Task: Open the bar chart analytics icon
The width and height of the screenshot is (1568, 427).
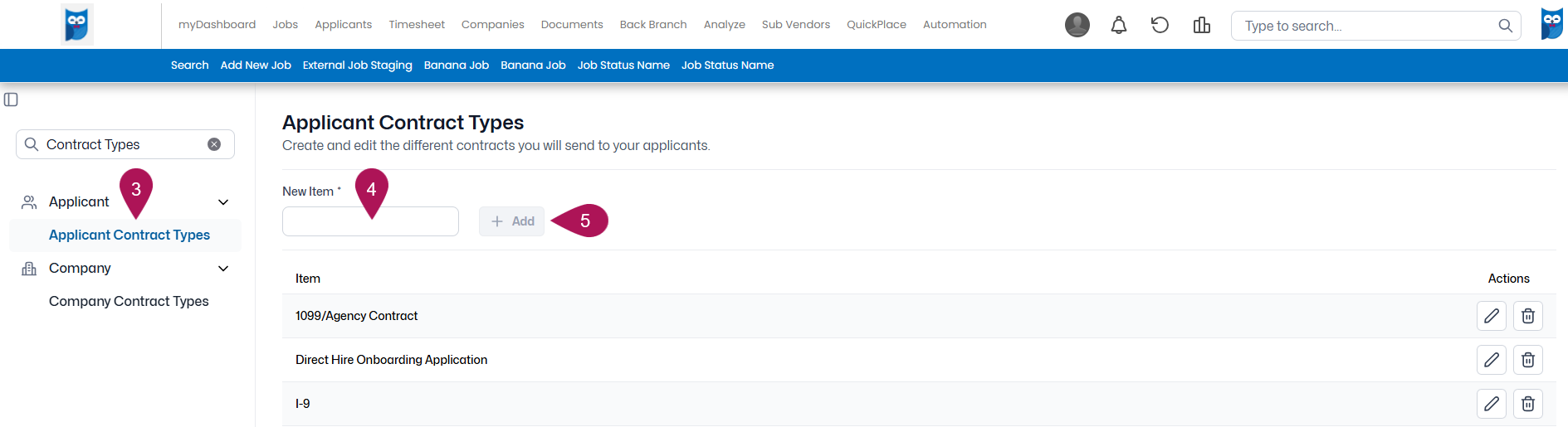Action: [x=1201, y=25]
